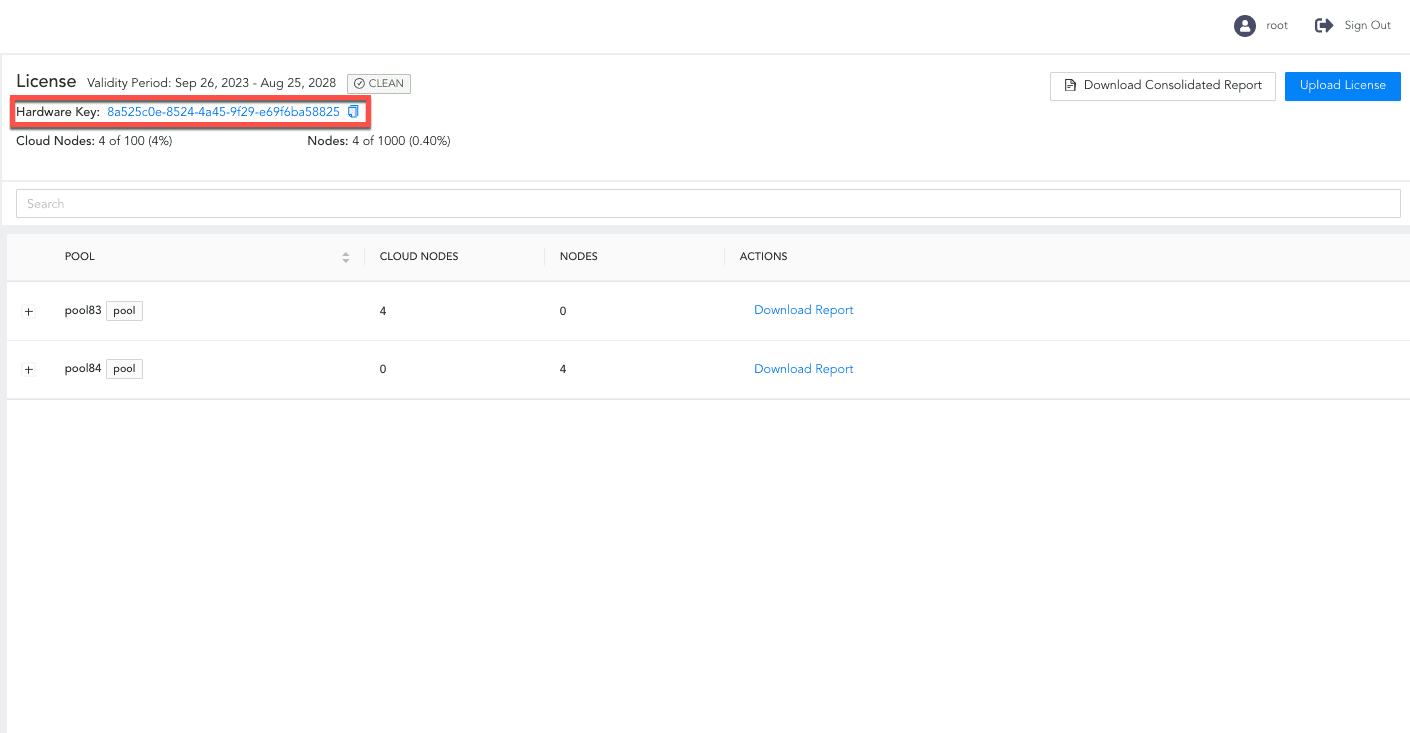
Task: Click the CLOUD NODES column header
Action: pos(419,257)
